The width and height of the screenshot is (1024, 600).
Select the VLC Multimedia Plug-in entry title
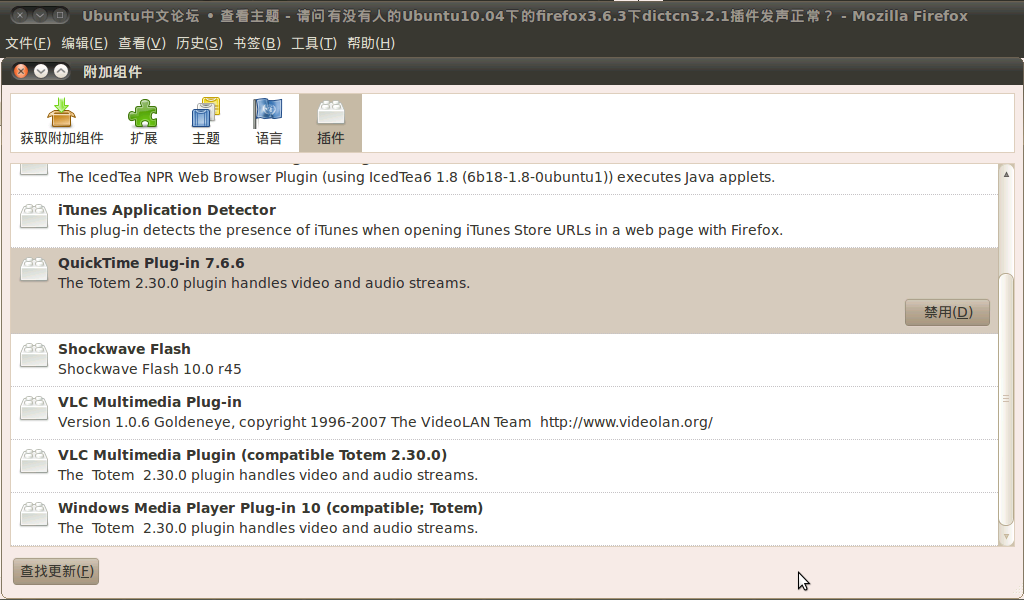150,402
